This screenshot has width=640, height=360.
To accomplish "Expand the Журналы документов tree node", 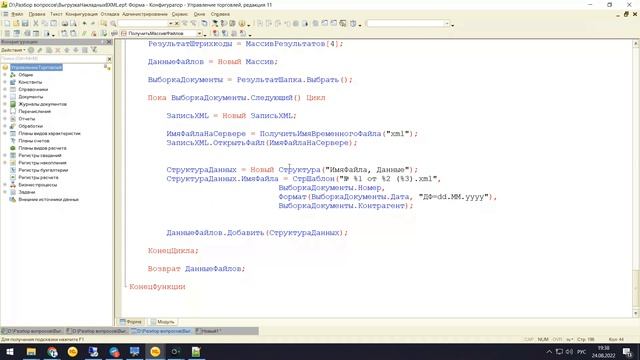I will tap(5, 104).
